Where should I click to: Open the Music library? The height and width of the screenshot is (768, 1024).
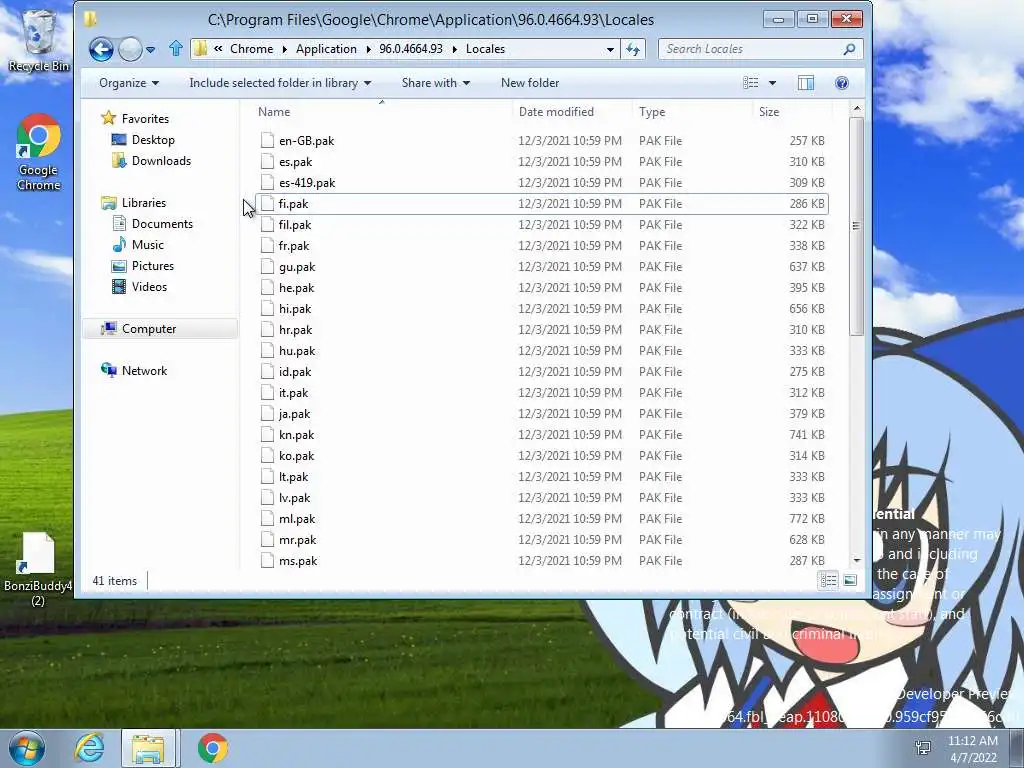tap(138, 244)
